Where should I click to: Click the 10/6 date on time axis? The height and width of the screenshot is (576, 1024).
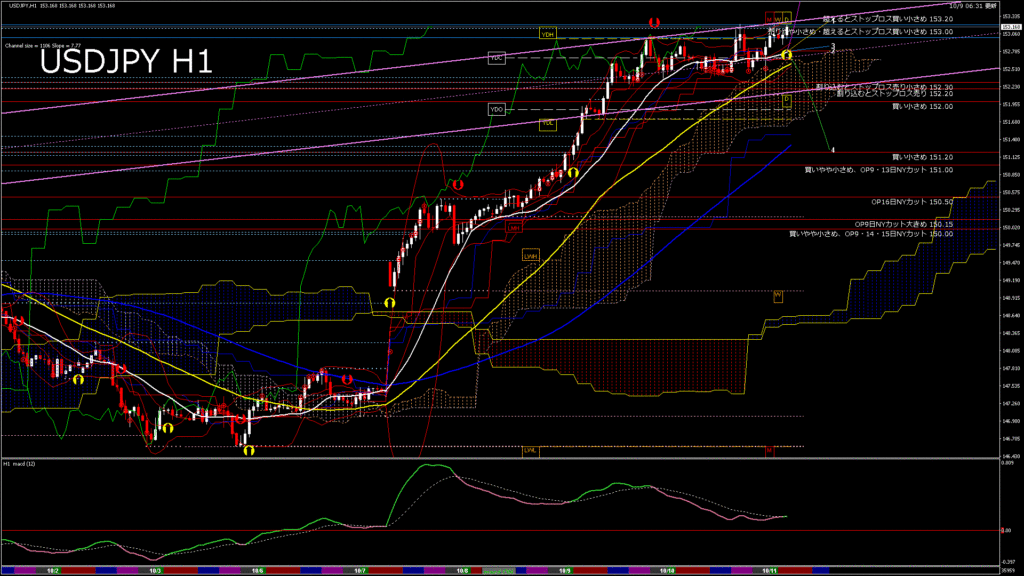pyautogui.click(x=257, y=571)
